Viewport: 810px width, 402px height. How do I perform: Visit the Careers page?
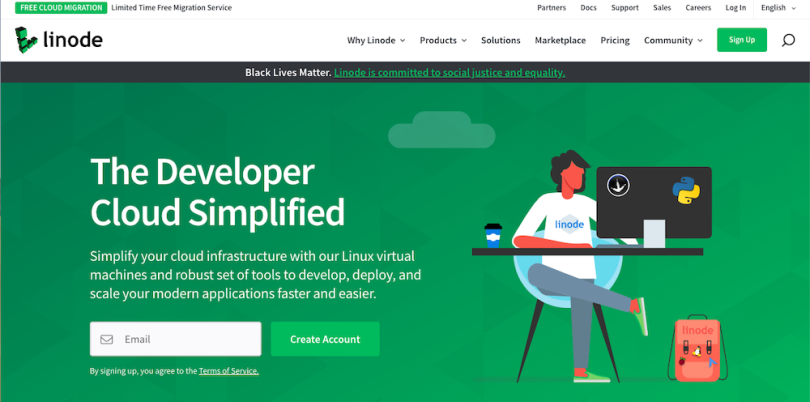click(698, 8)
